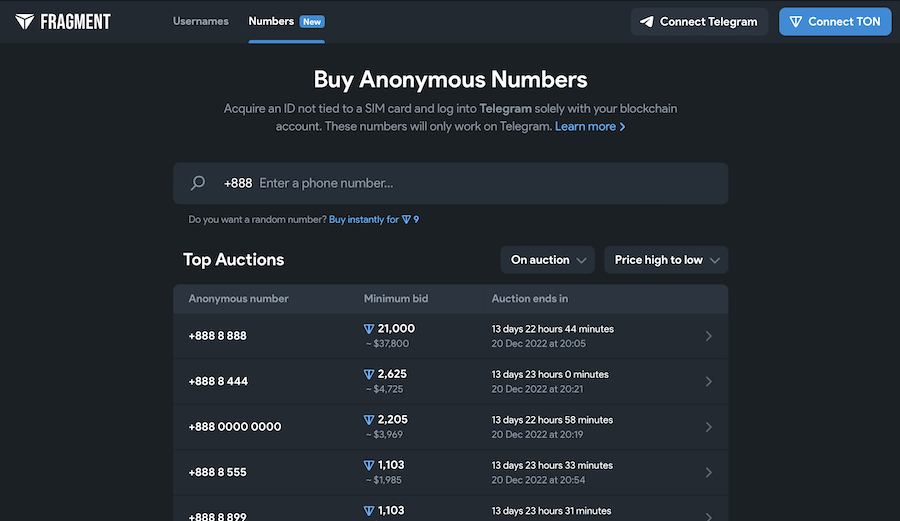This screenshot has width=900, height=521.
Task: Click the TON icon beside the 2,625 bid
Action: (x=369, y=374)
